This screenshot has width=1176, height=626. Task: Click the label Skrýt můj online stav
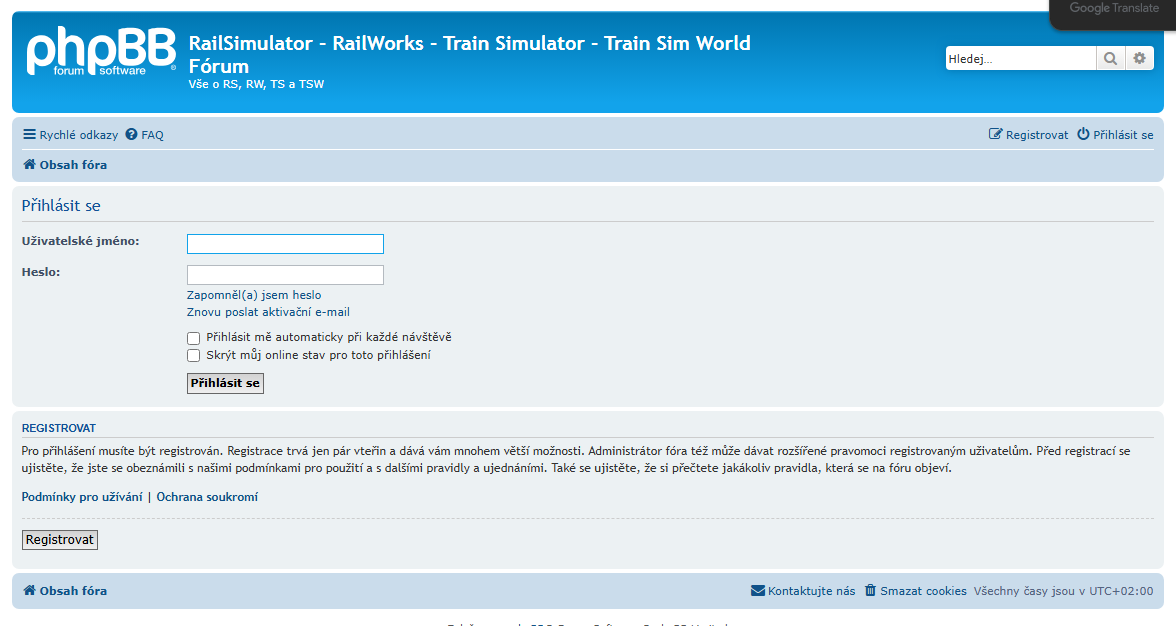point(319,355)
